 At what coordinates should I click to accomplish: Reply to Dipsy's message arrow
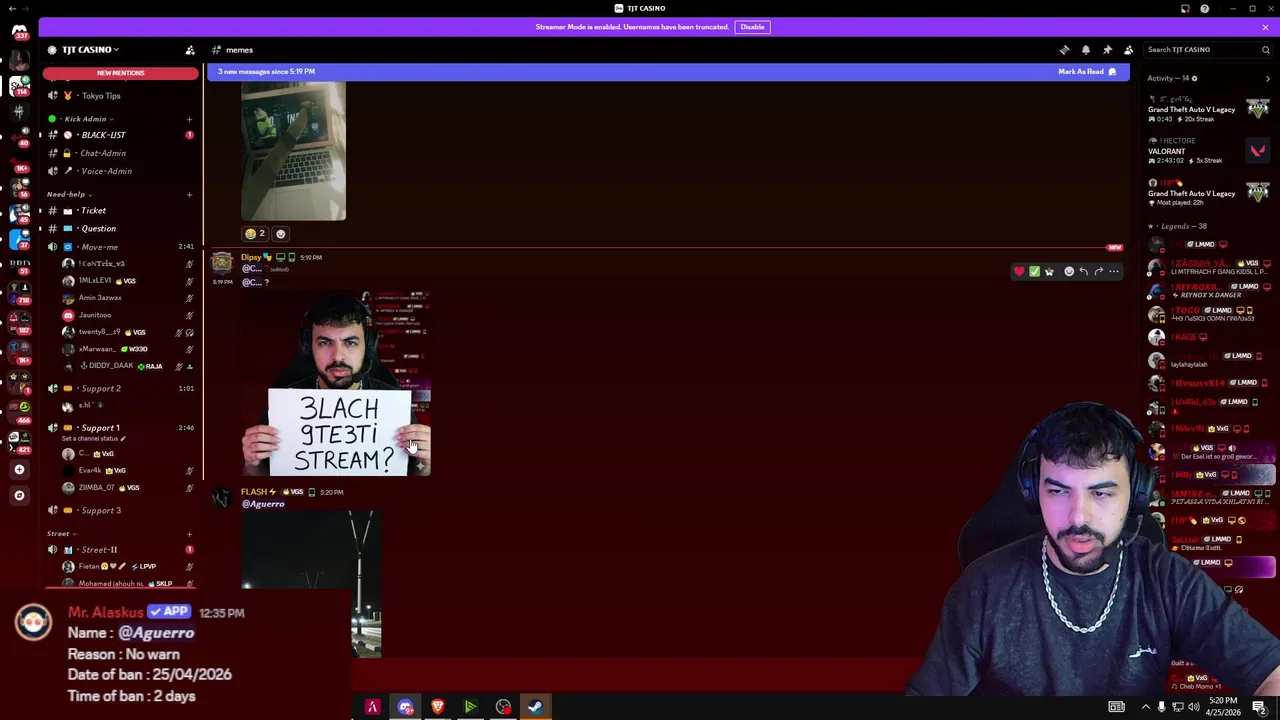point(1084,271)
